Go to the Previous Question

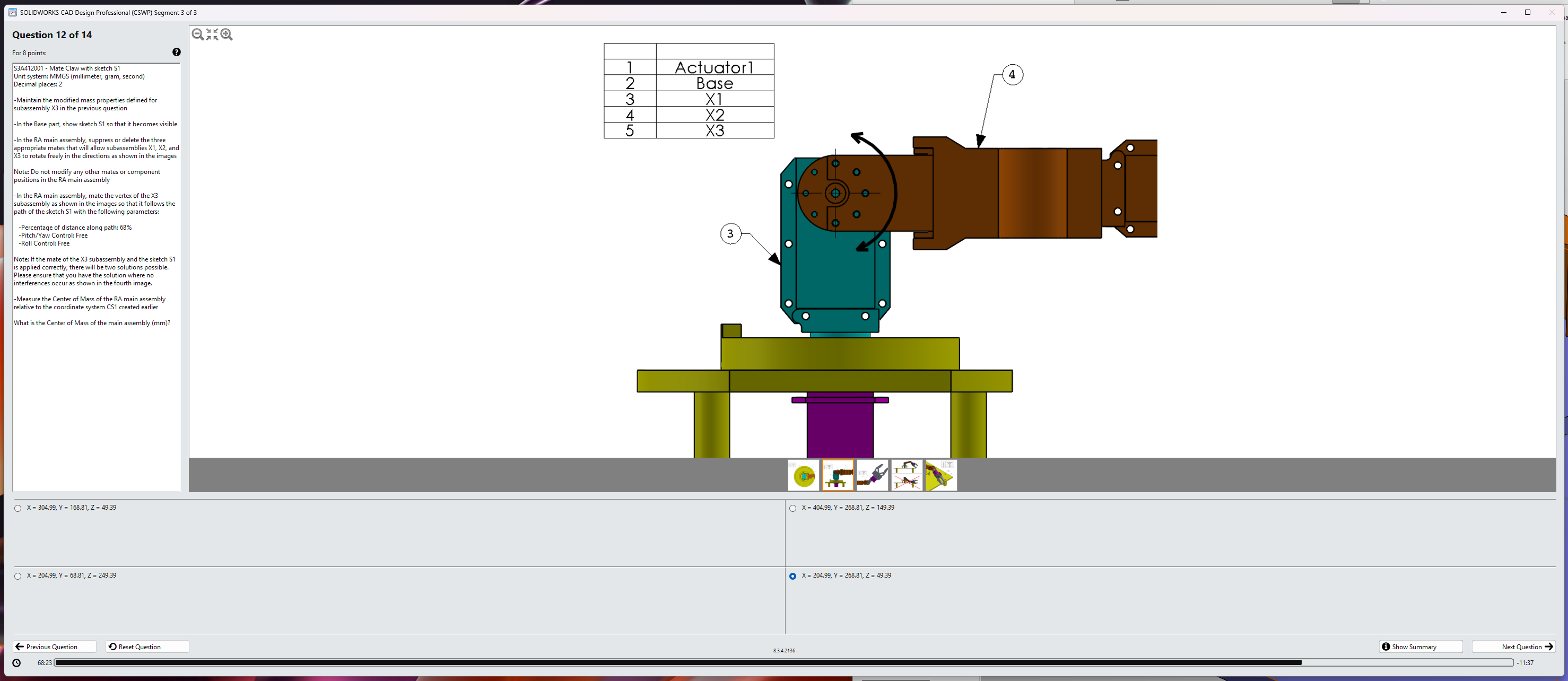54,647
